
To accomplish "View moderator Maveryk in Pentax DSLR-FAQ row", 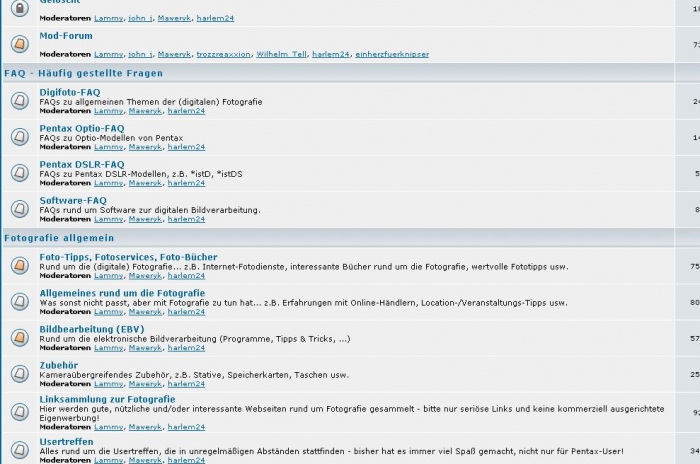I will coord(145,183).
